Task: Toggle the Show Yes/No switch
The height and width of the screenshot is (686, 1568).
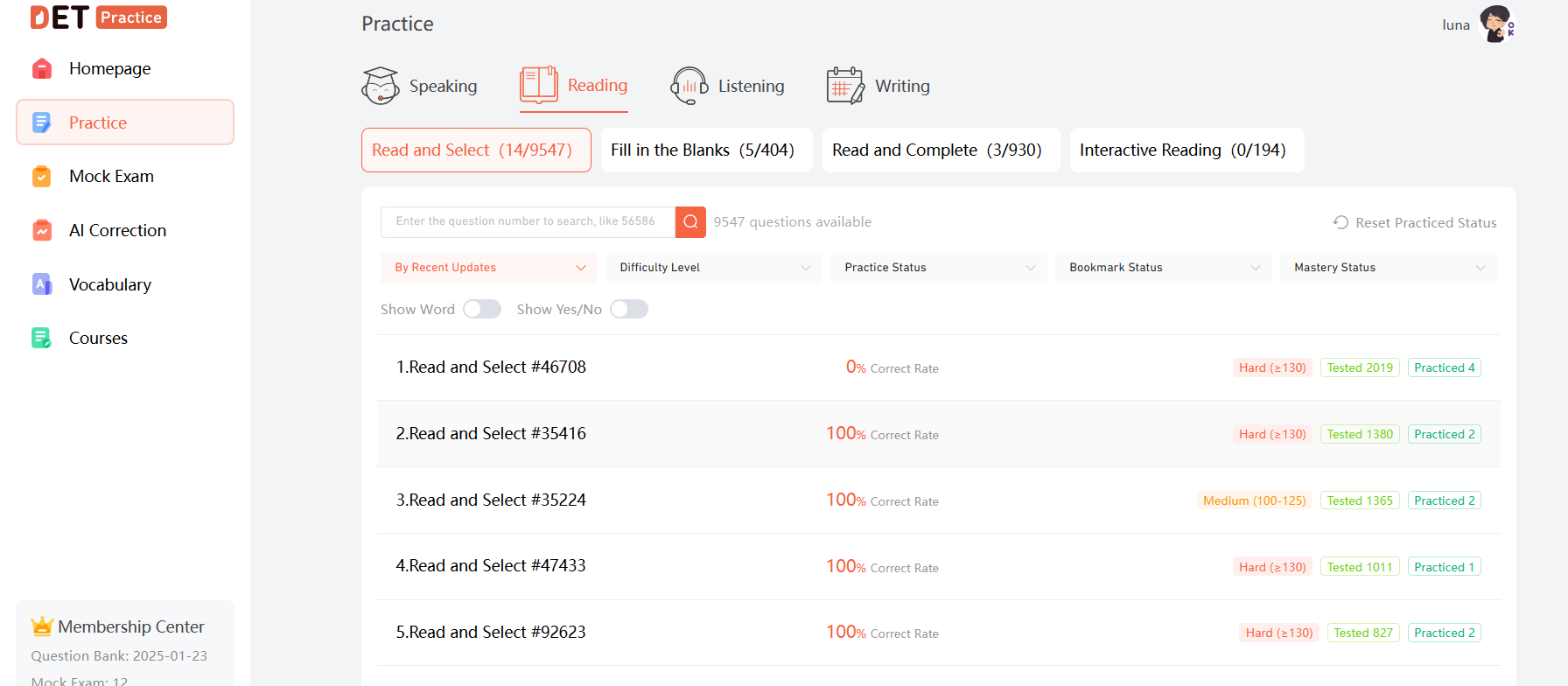Action: click(629, 309)
